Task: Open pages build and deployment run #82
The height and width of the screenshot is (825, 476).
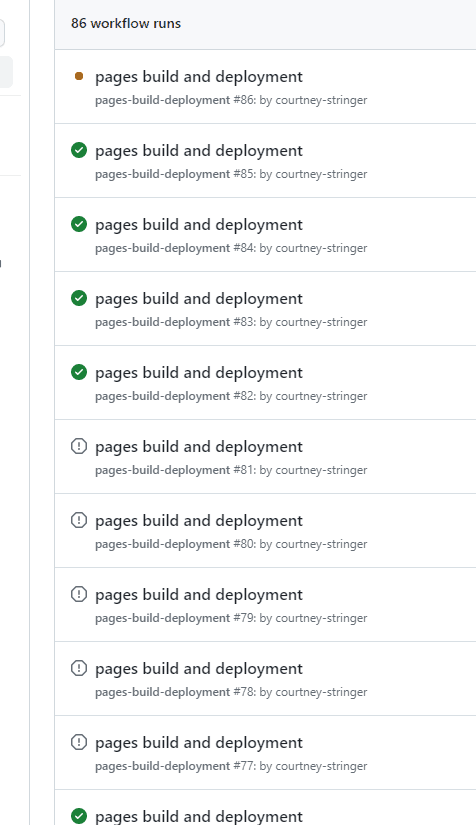Action: coord(199,373)
